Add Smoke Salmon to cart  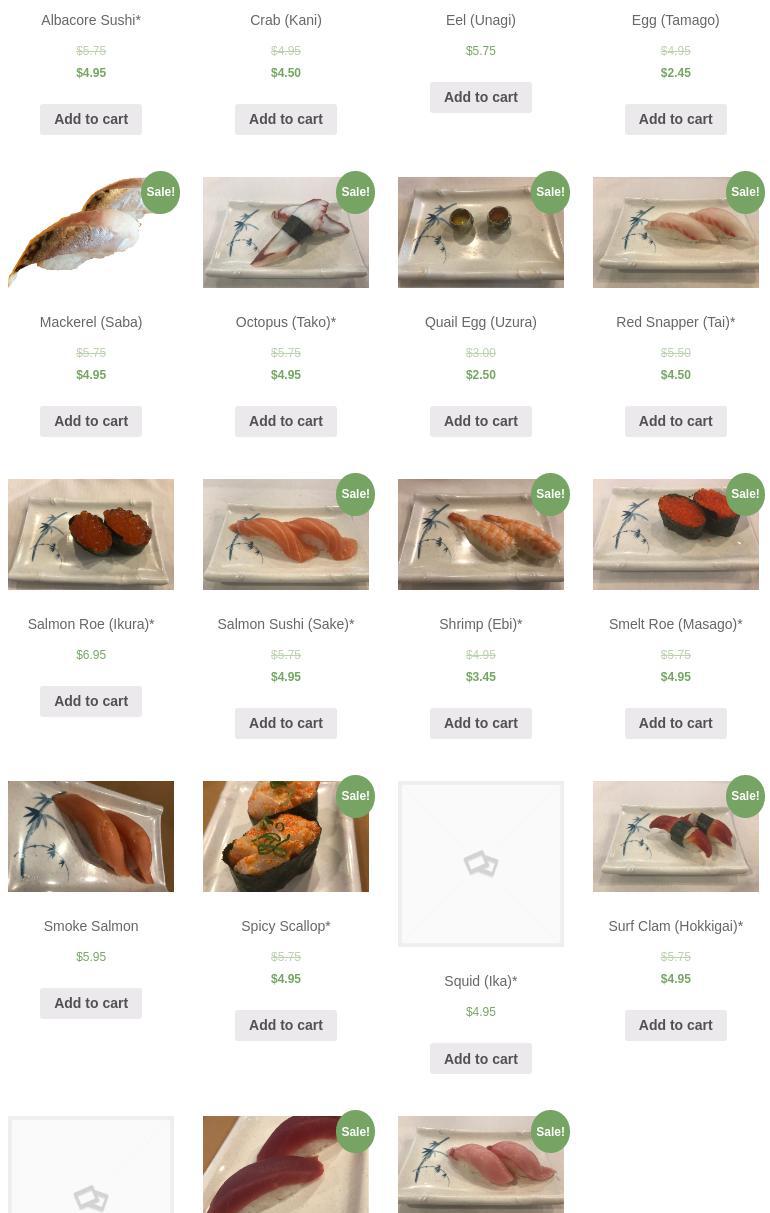(91, 1003)
